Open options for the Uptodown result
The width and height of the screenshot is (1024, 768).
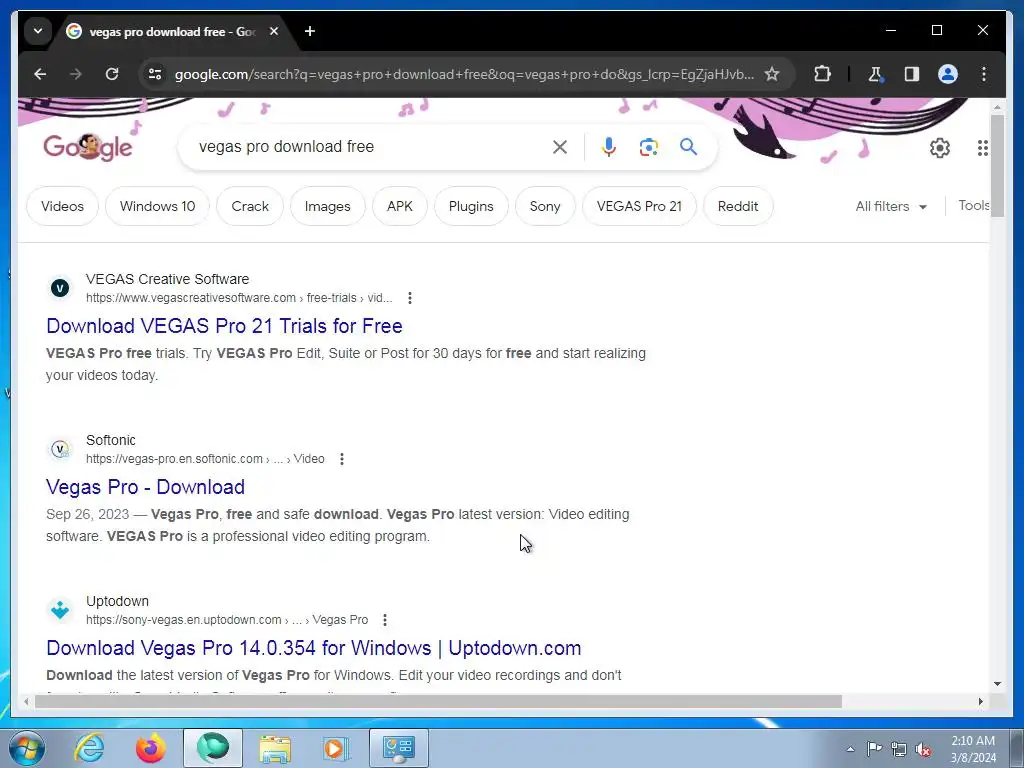tap(385, 620)
